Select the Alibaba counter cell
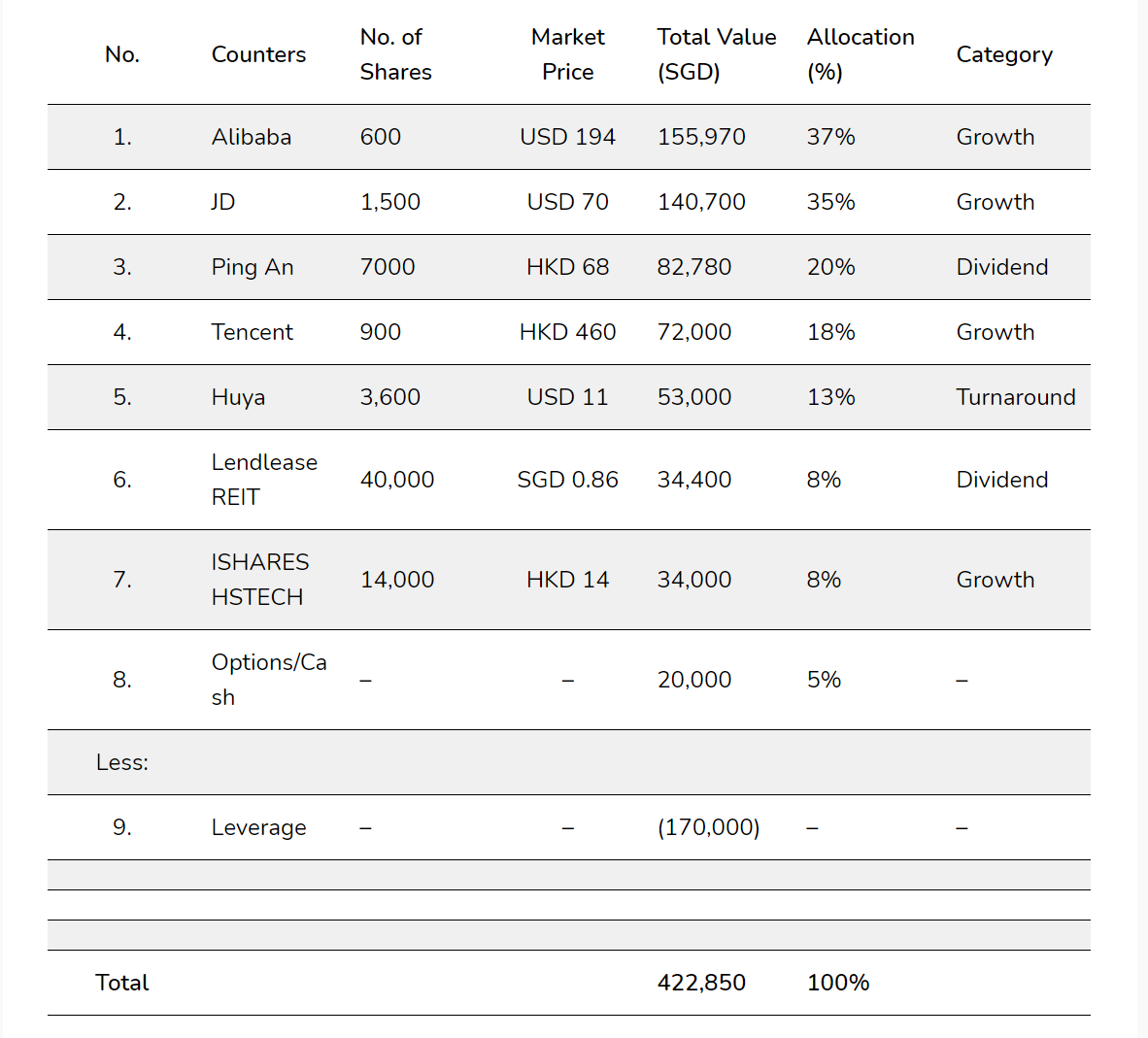Viewport: 1148px width, 1038px height. point(252,137)
